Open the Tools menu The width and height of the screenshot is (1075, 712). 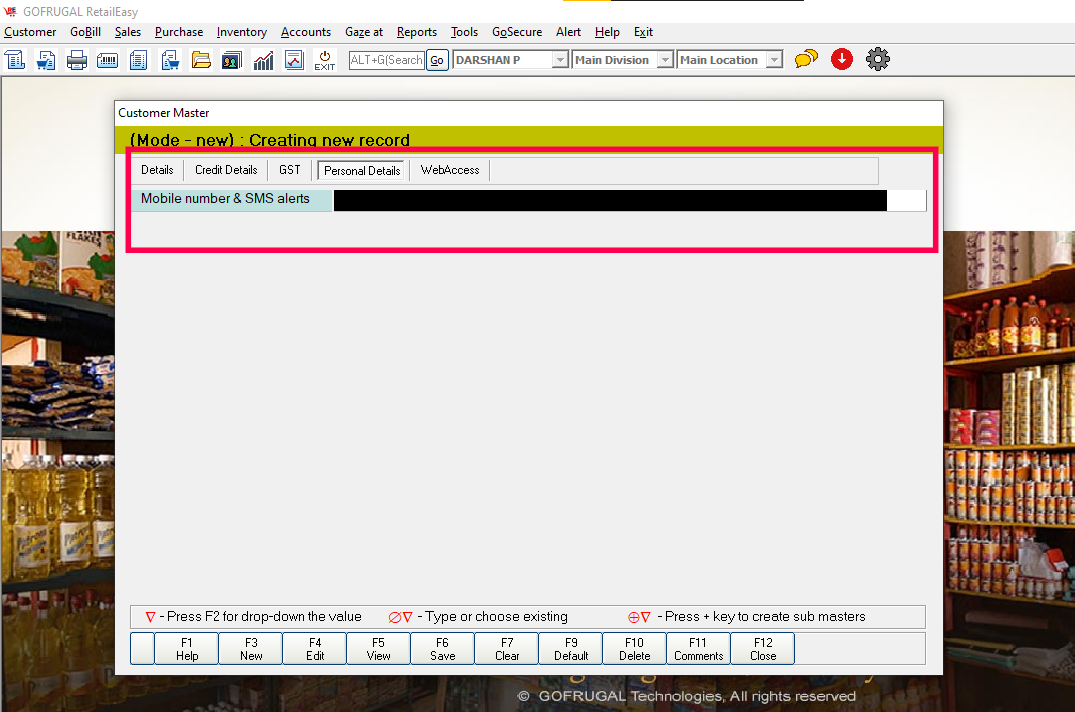(464, 32)
